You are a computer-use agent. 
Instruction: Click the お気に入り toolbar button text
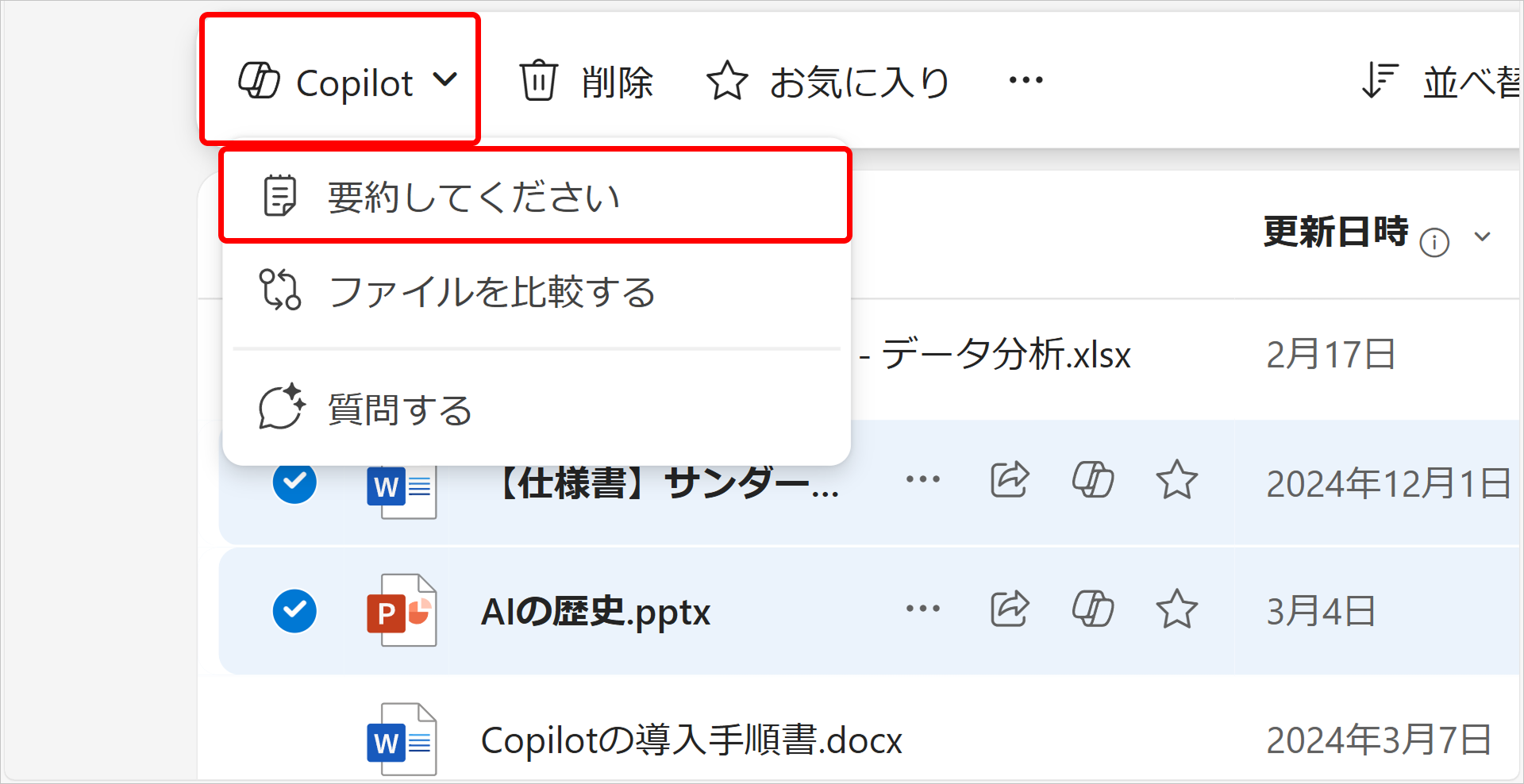860,82
